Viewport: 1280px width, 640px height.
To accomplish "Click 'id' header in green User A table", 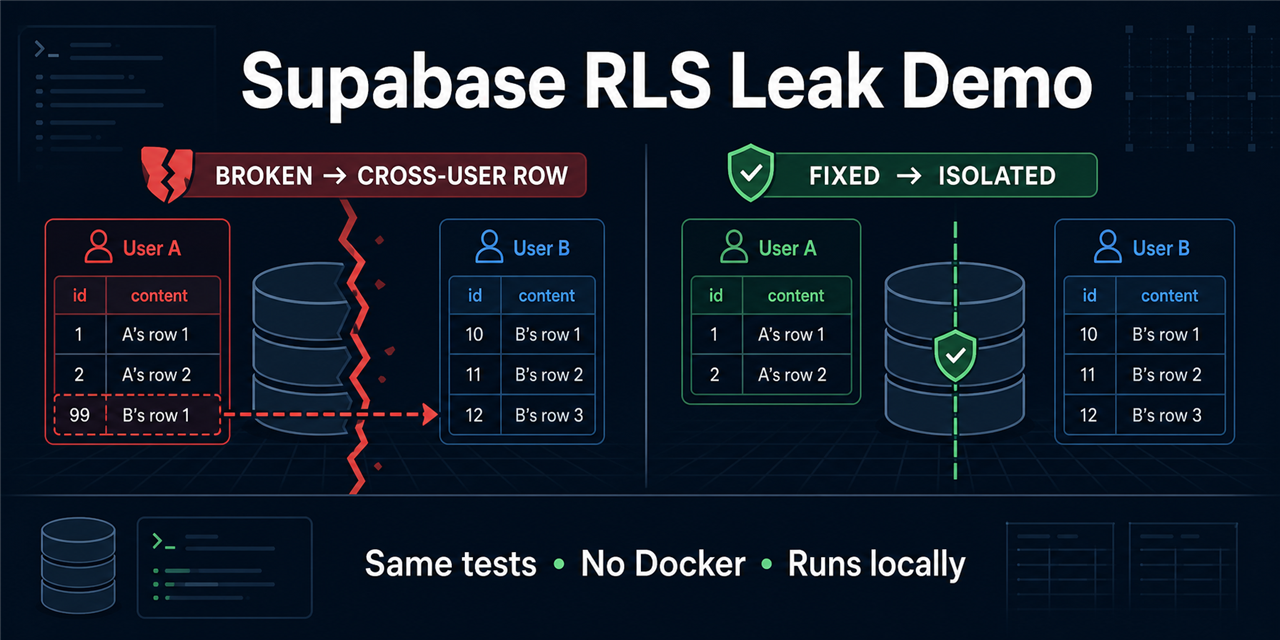I will pyautogui.click(x=716, y=295).
